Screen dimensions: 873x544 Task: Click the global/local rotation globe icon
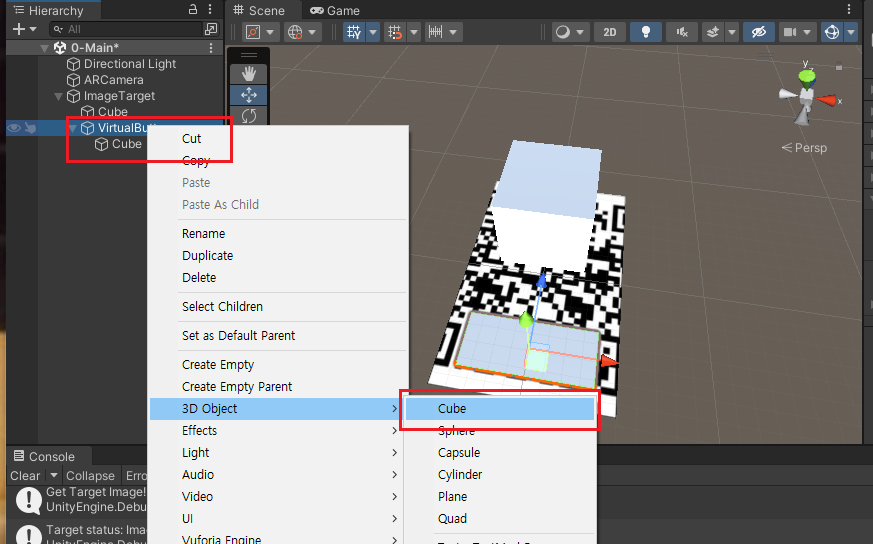[x=295, y=32]
